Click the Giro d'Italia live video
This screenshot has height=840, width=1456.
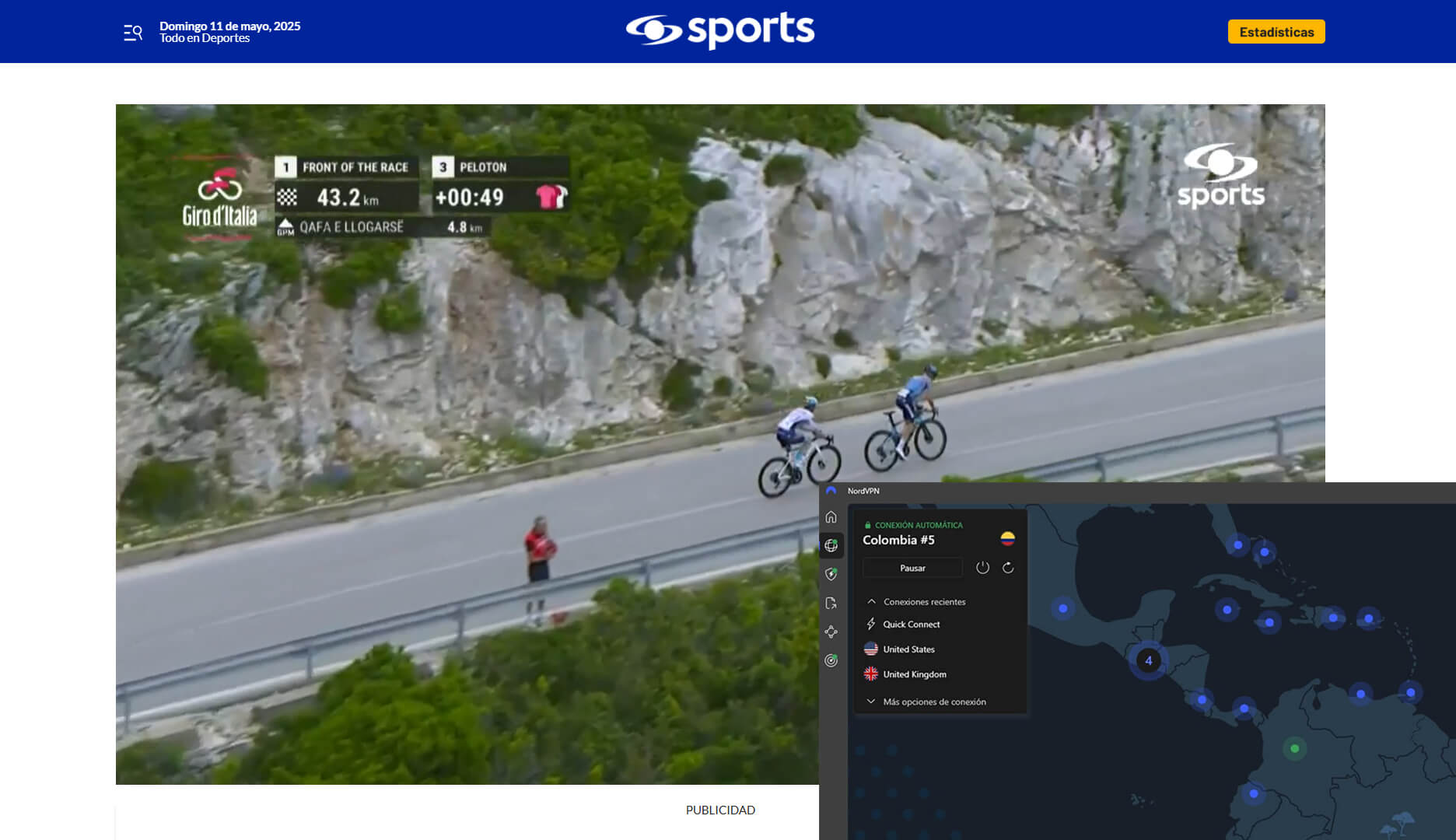coord(720,444)
